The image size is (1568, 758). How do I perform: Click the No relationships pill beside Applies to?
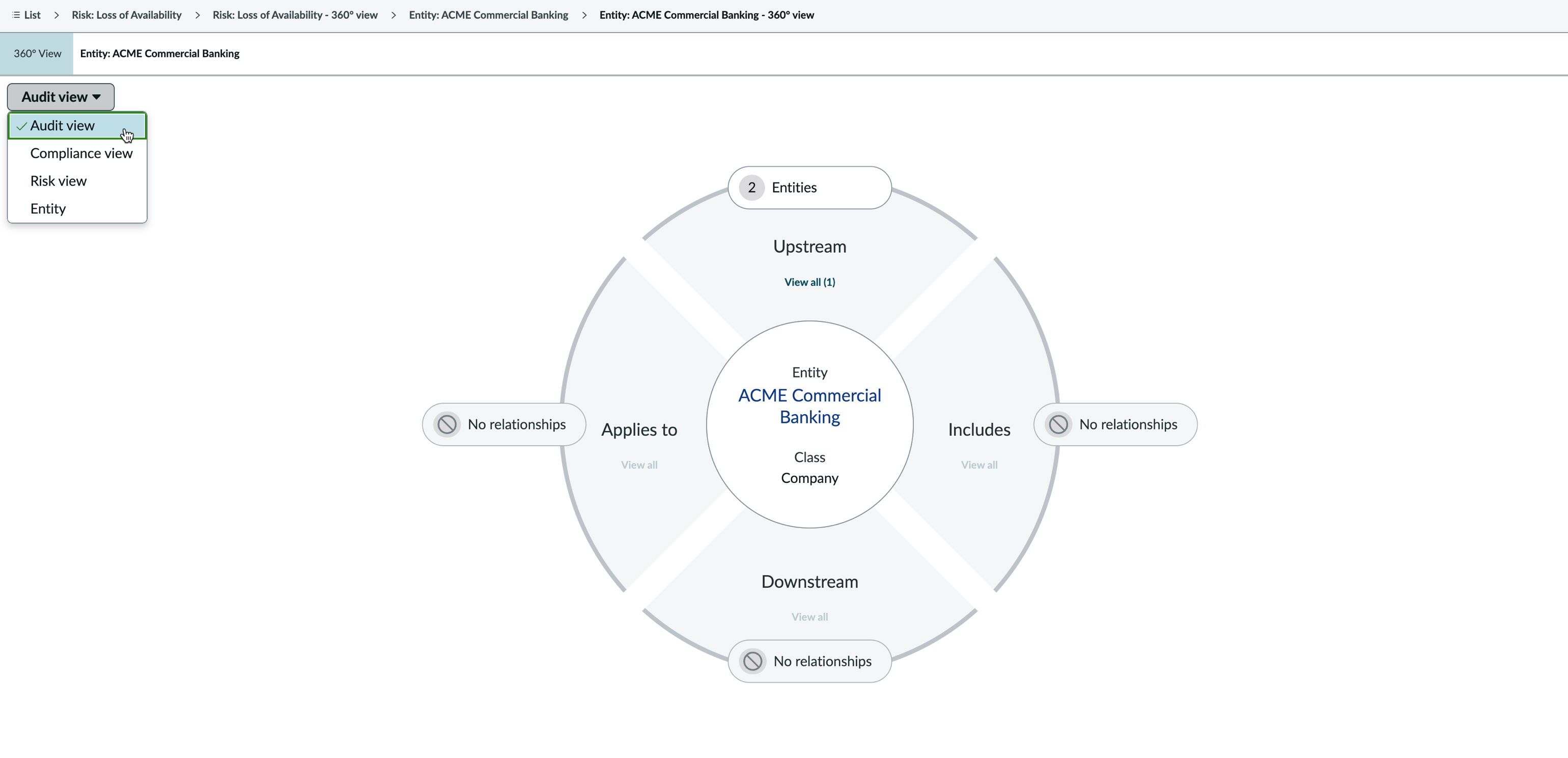coord(504,424)
